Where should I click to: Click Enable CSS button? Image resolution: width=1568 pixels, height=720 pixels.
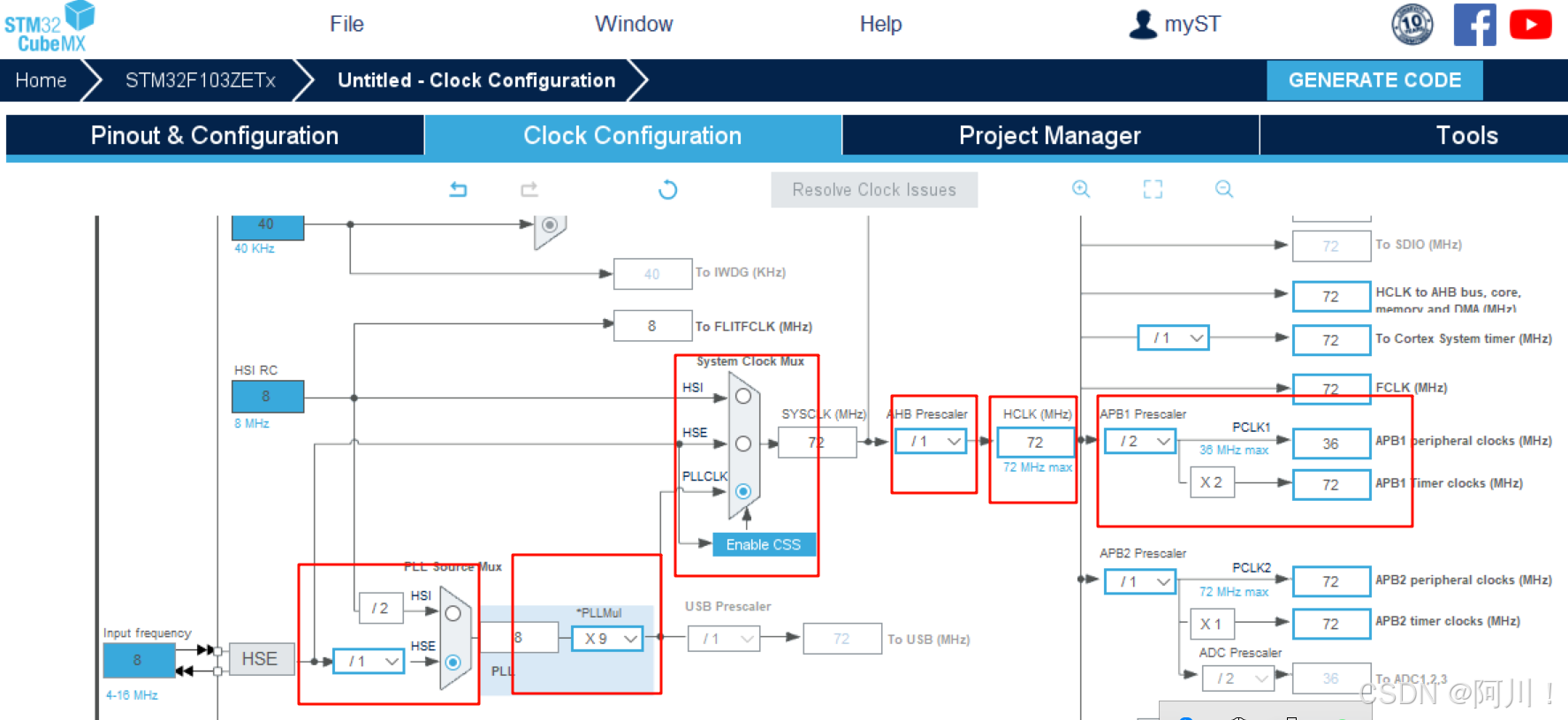[764, 545]
